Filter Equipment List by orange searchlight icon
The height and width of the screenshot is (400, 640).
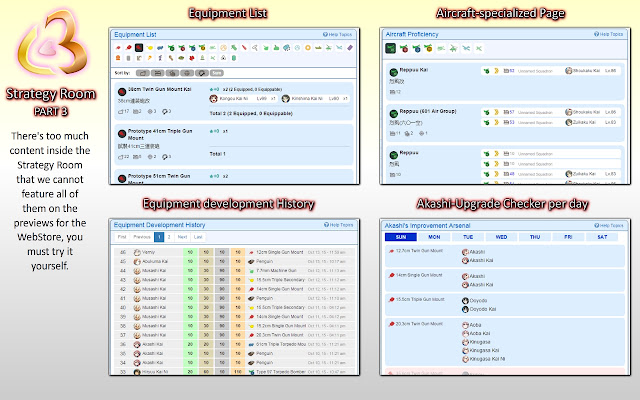(x=118, y=58)
